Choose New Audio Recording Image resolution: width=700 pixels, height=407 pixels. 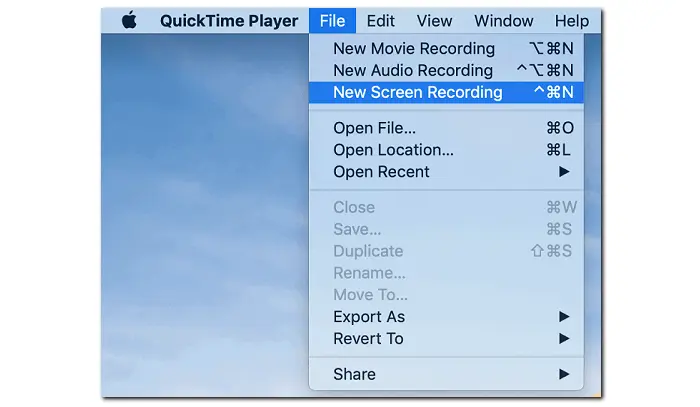coord(446,70)
